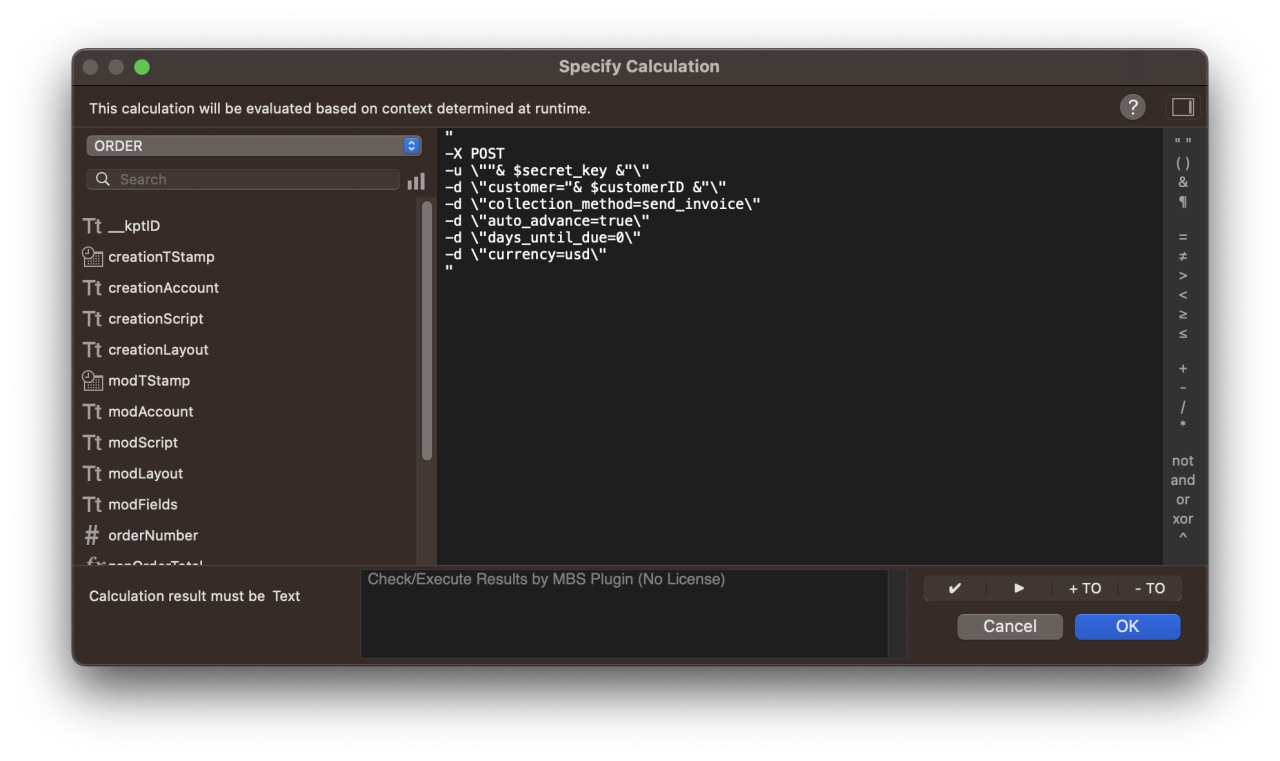Click timestamp icon beside modTStamp
Viewport: 1280px width, 761px height.
[93, 381]
